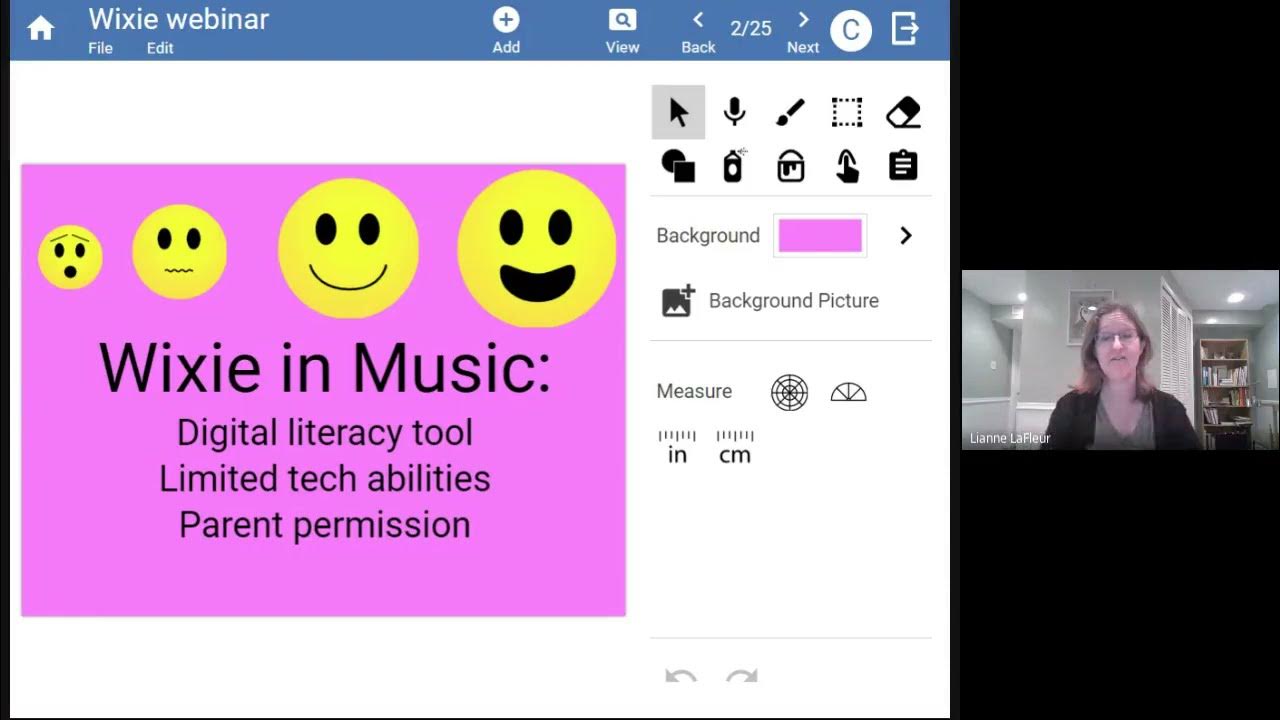Go to the Wixie home icon
The width and height of the screenshot is (1280, 720).
41,29
